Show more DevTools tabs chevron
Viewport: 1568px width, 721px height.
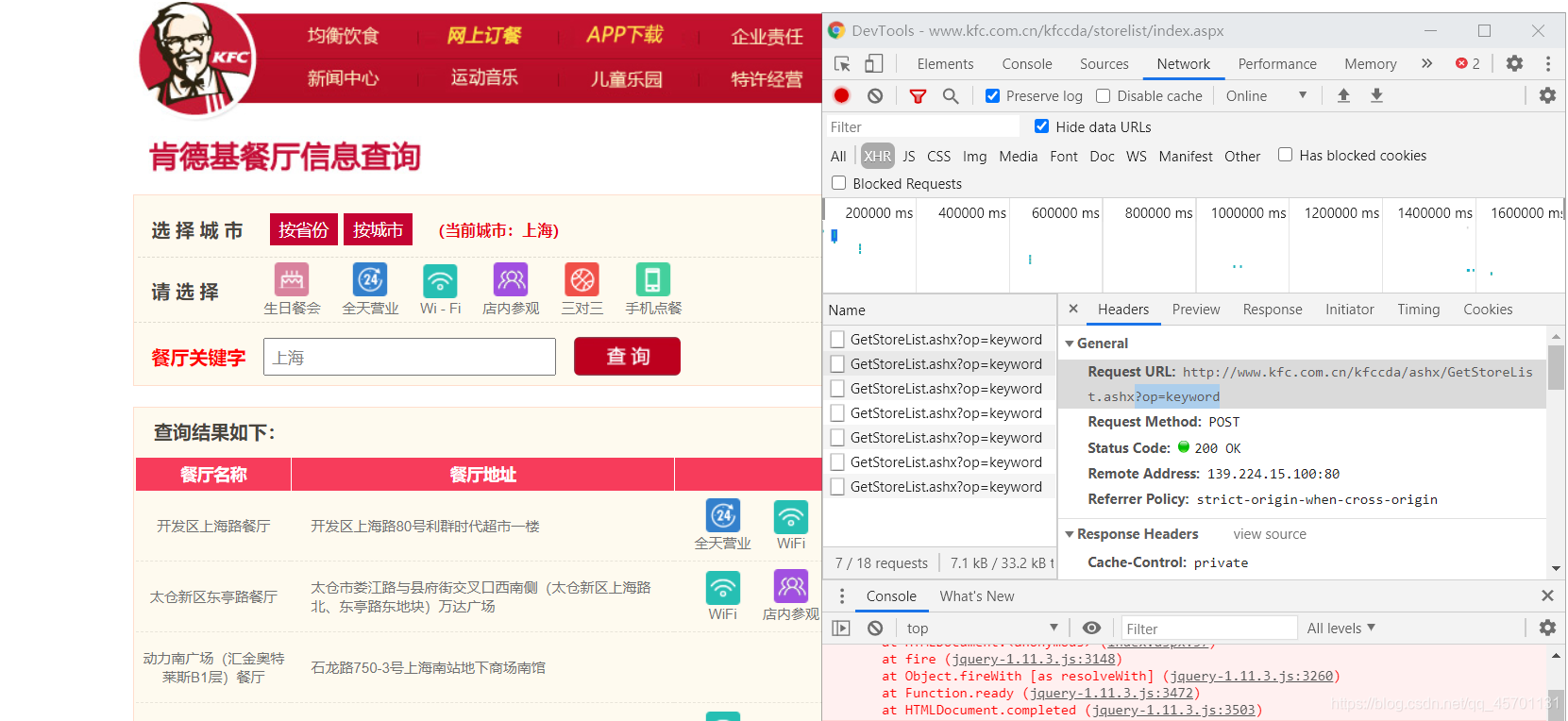click(1426, 63)
